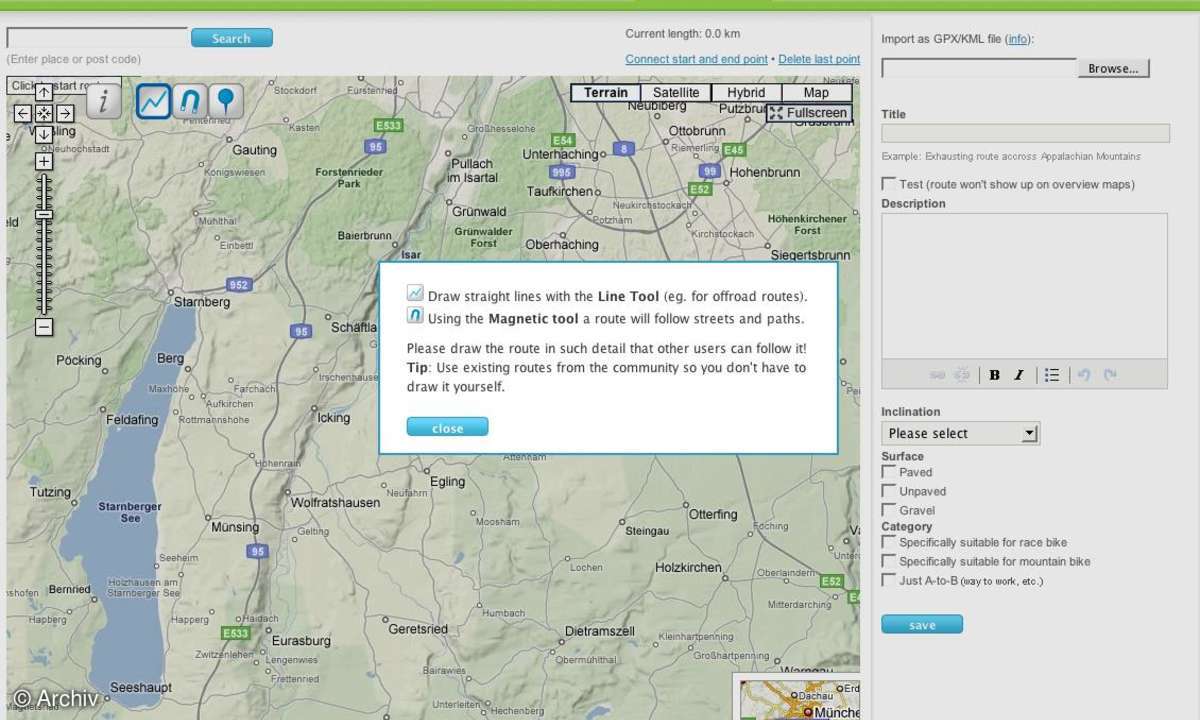Apply bold in the description editor
1200x720 pixels.
(x=995, y=375)
